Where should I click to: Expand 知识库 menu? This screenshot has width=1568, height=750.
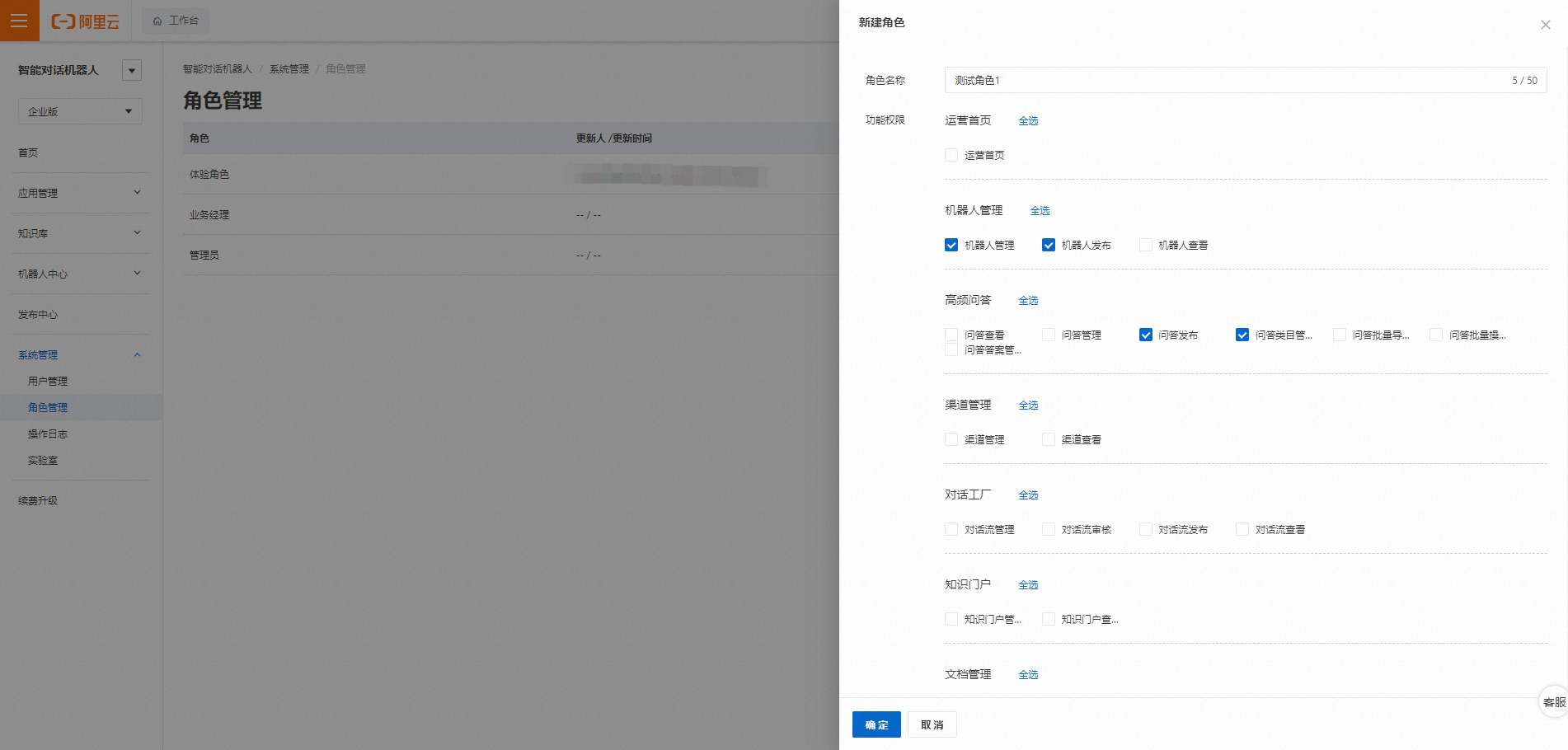[80, 233]
